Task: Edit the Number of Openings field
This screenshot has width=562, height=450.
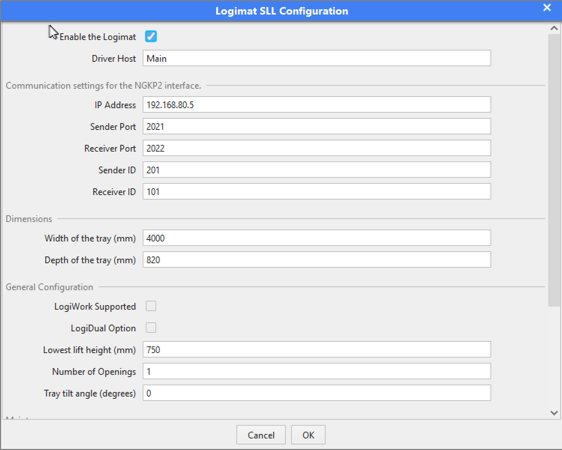Action: (x=317, y=372)
